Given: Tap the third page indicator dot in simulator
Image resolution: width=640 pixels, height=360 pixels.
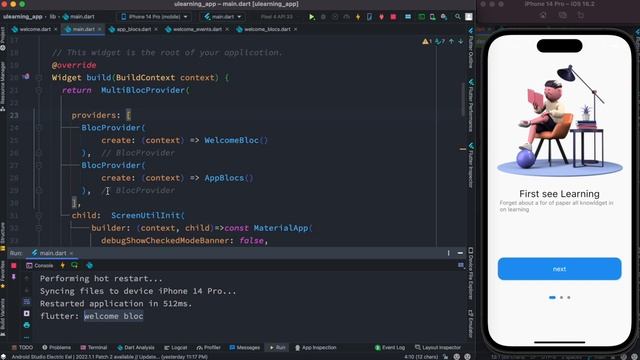Looking at the screenshot, I should (x=569, y=298).
